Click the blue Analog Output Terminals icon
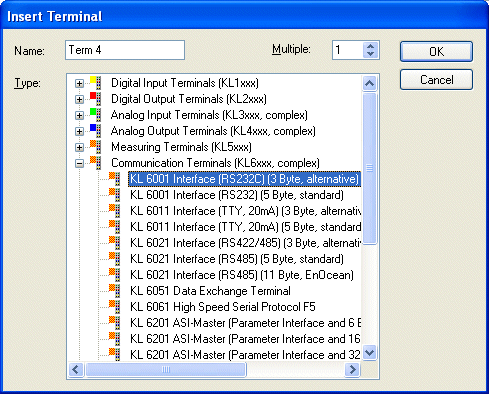 [96, 130]
